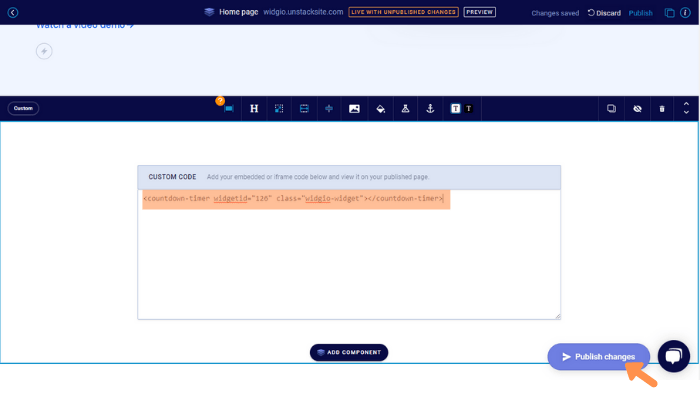Click the content alignment icon
This screenshot has width=700, height=393.
click(x=329, y=109)
